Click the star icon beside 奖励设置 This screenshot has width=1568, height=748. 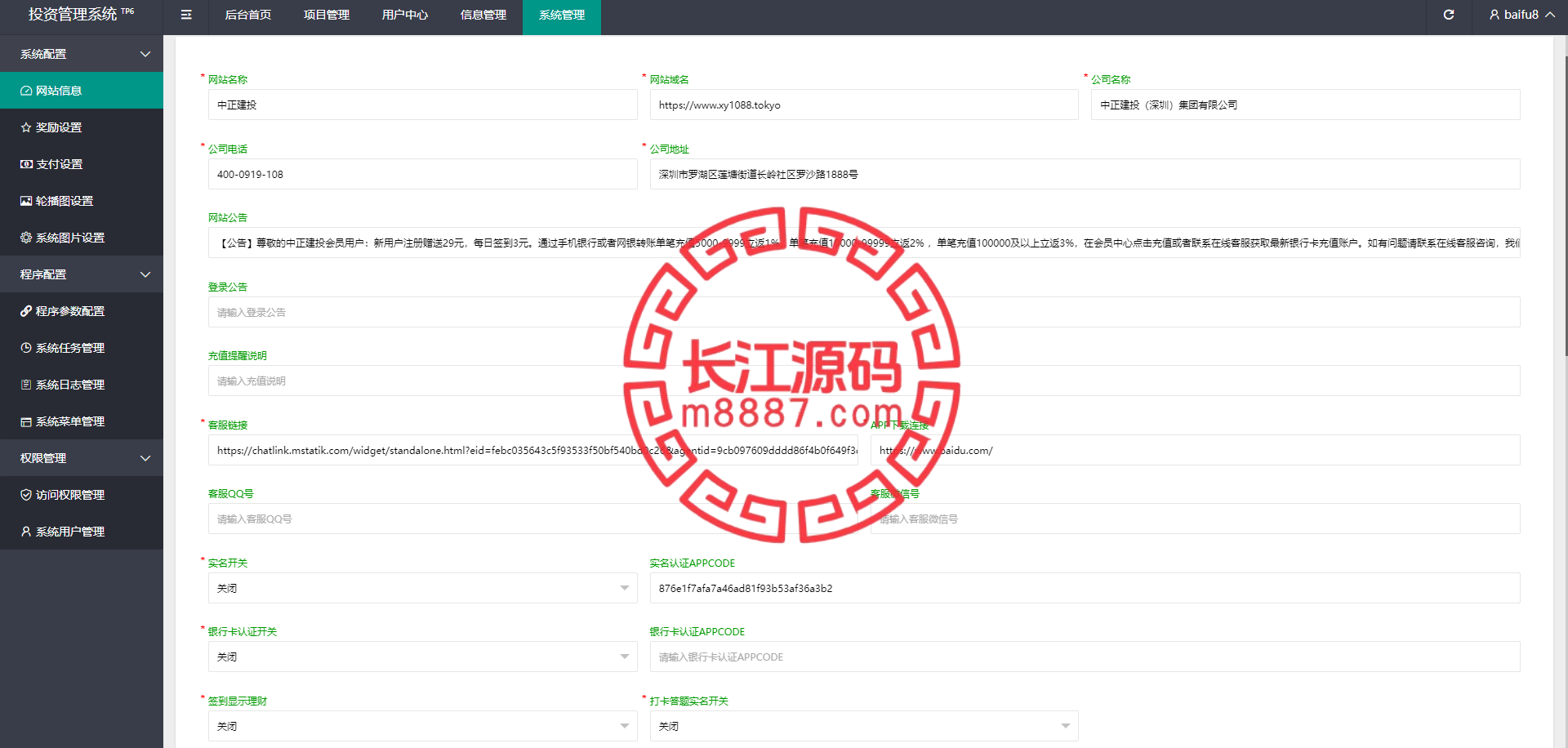click(26, 127)
